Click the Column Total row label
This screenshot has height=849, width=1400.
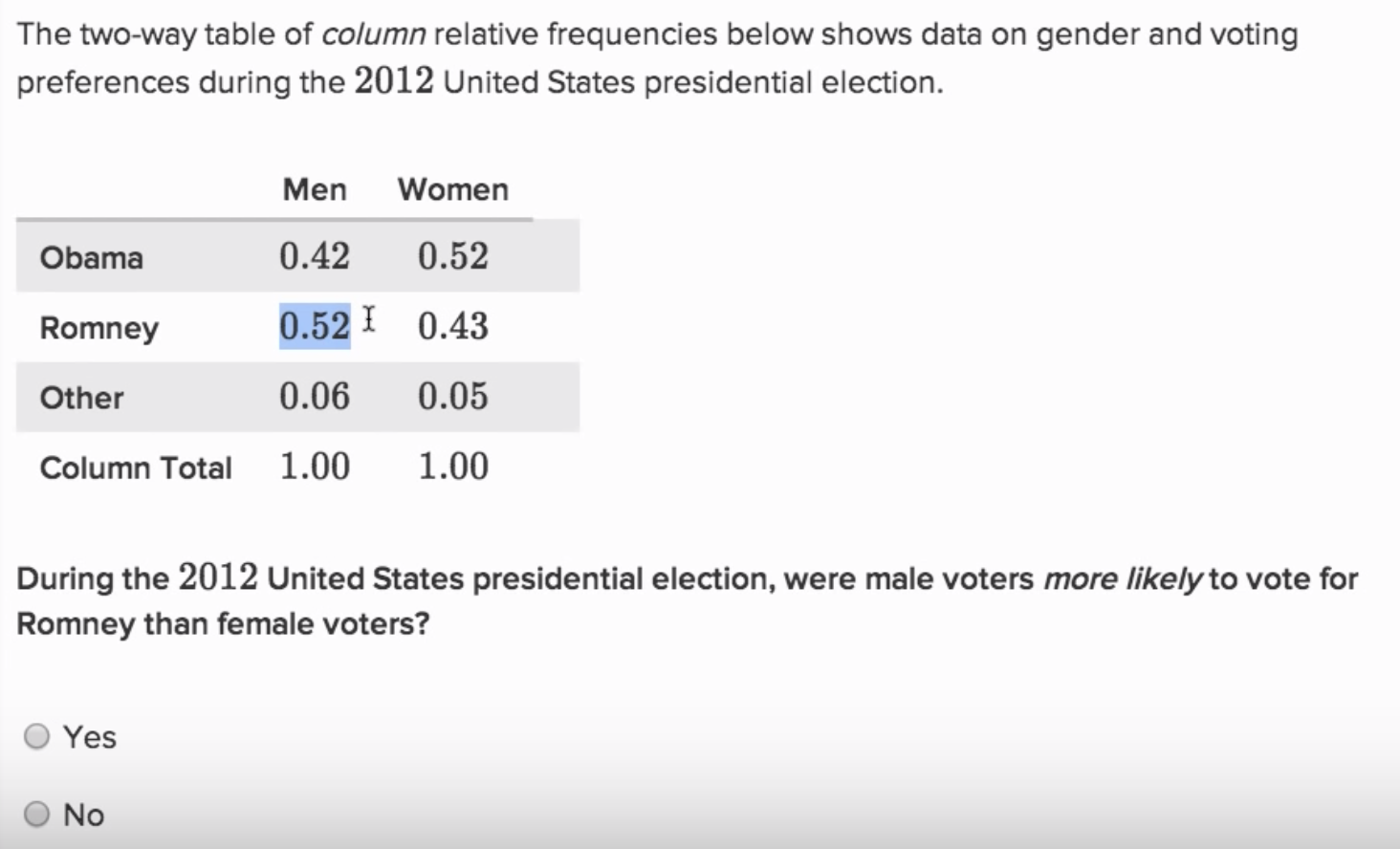coord(136,468)
